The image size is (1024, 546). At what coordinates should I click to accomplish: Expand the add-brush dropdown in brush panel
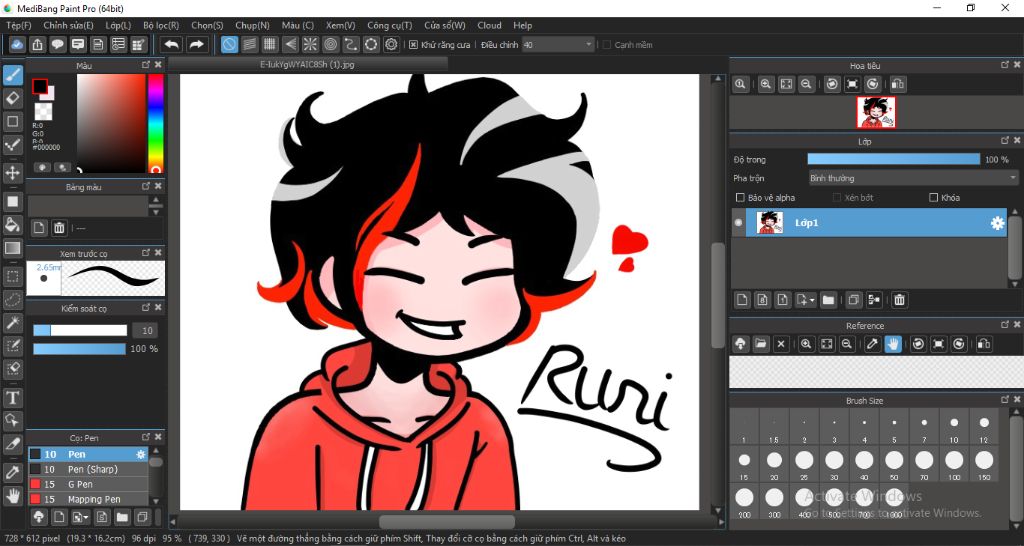pos(81,517)
